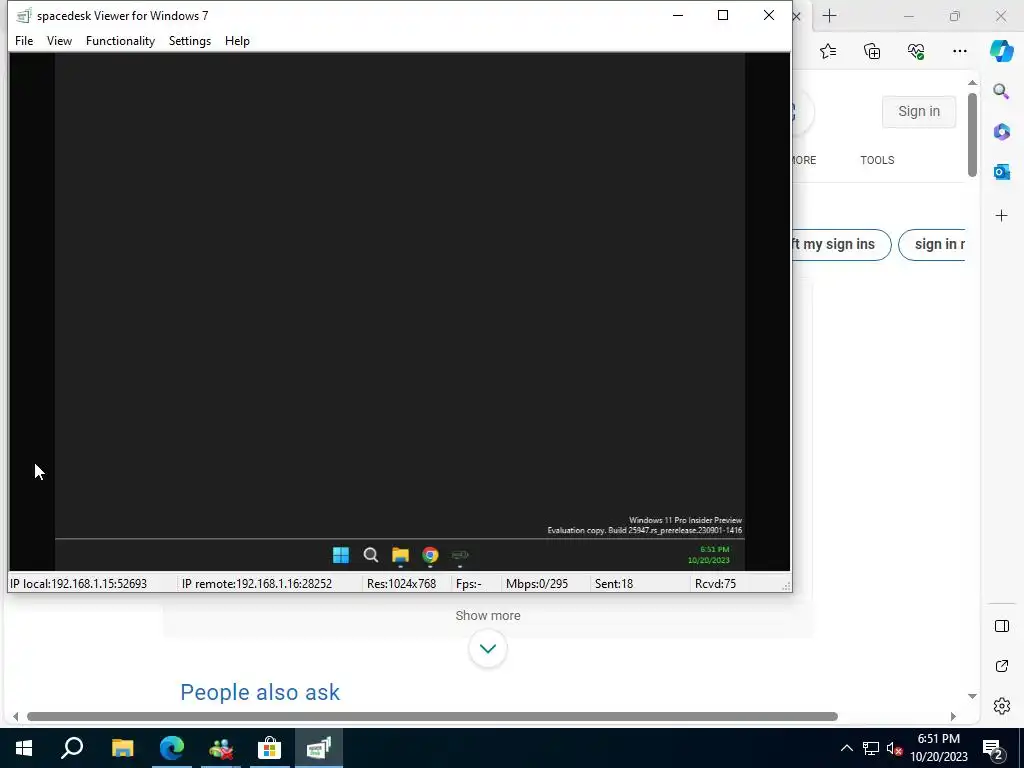Open the Edge sidebar search icon

1001,91
